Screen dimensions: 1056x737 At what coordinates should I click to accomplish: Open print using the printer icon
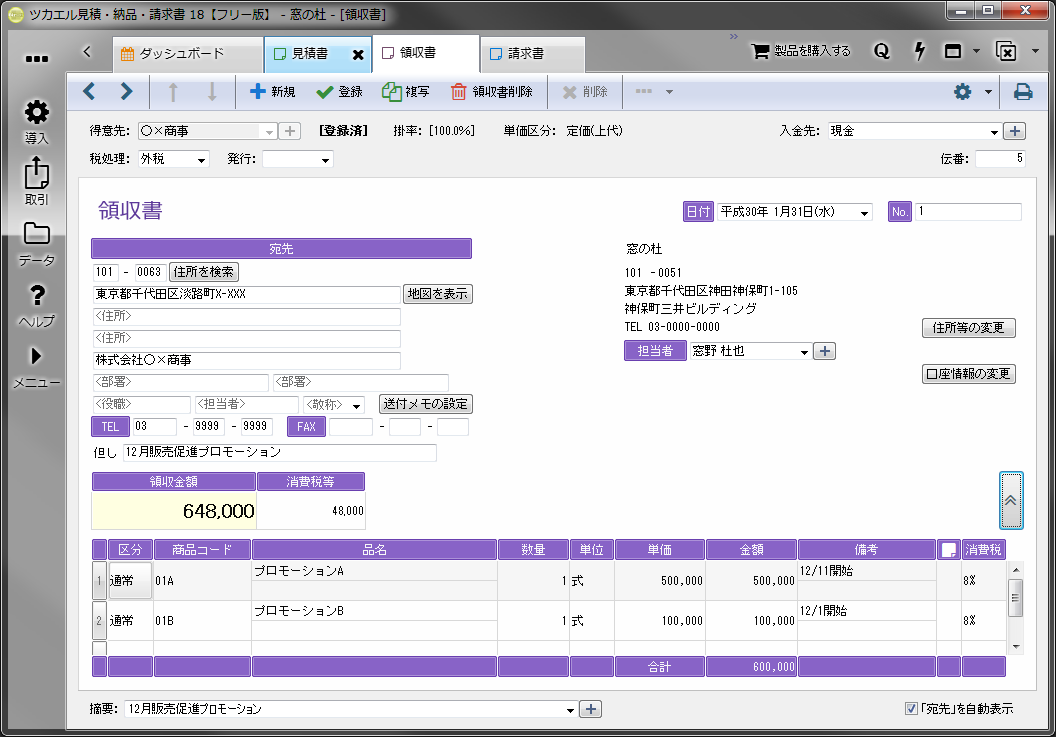coord(1022,91)
